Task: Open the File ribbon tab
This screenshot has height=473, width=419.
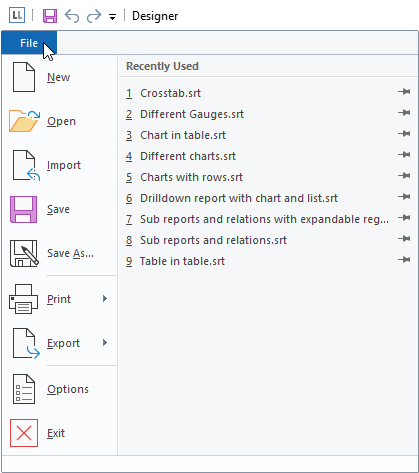Action: tap(29, 43)
